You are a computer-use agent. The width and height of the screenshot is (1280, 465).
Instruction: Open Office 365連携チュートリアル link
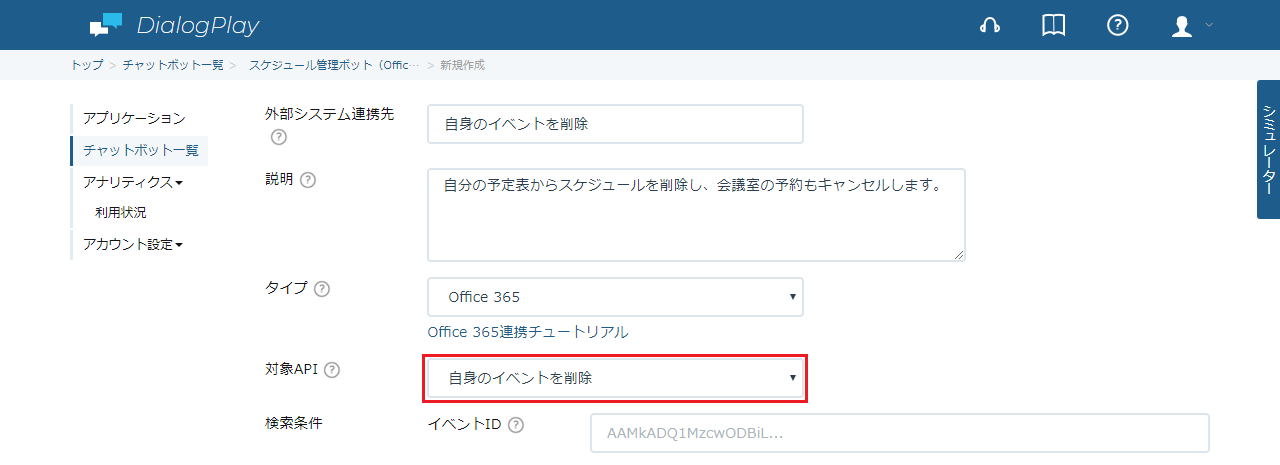click(x=528, y=332)
